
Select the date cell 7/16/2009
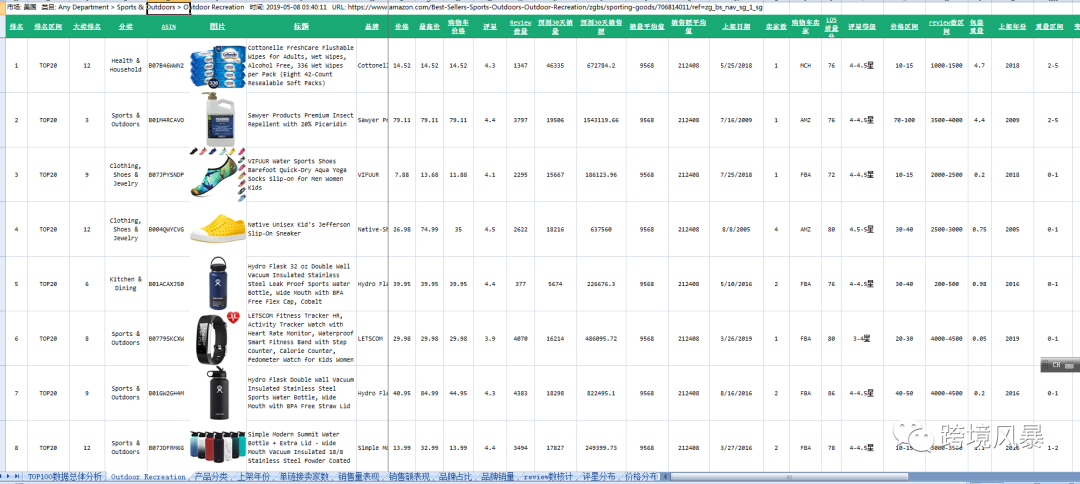click(736, 120)
